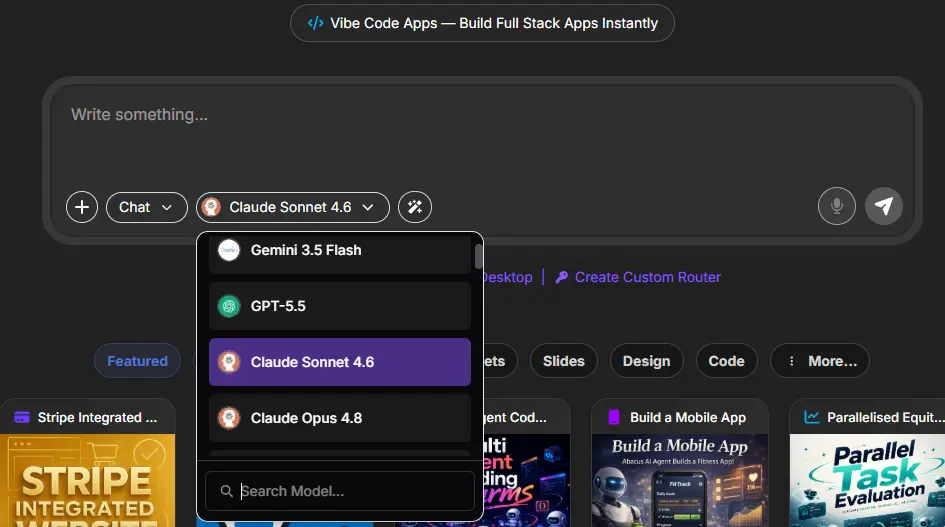Click the magic wand enhance prompt icon
The height and width of the screenshot is (527, 945).
tap(415, 207)
